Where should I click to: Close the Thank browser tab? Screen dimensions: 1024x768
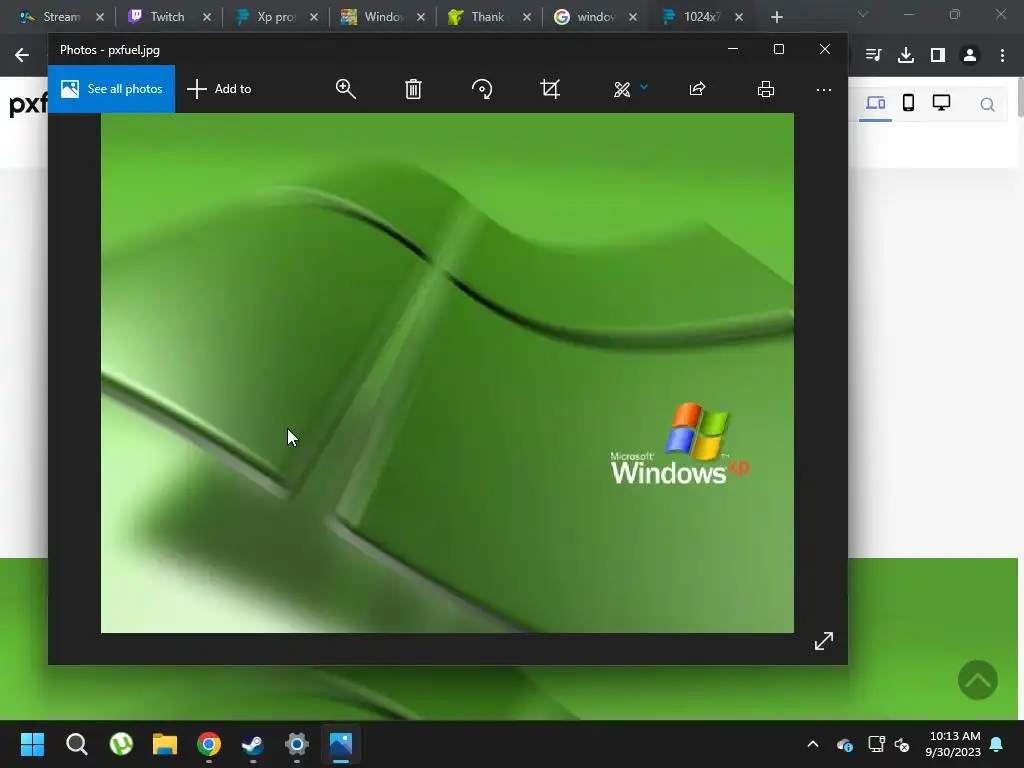click(x=526, y=17)
